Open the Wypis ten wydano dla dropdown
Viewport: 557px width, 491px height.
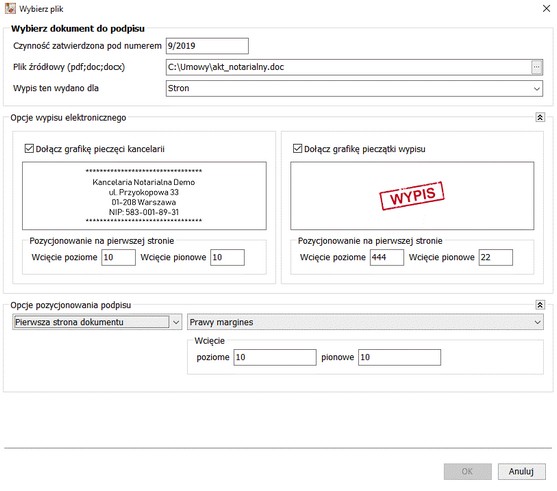tap(354, 88)
